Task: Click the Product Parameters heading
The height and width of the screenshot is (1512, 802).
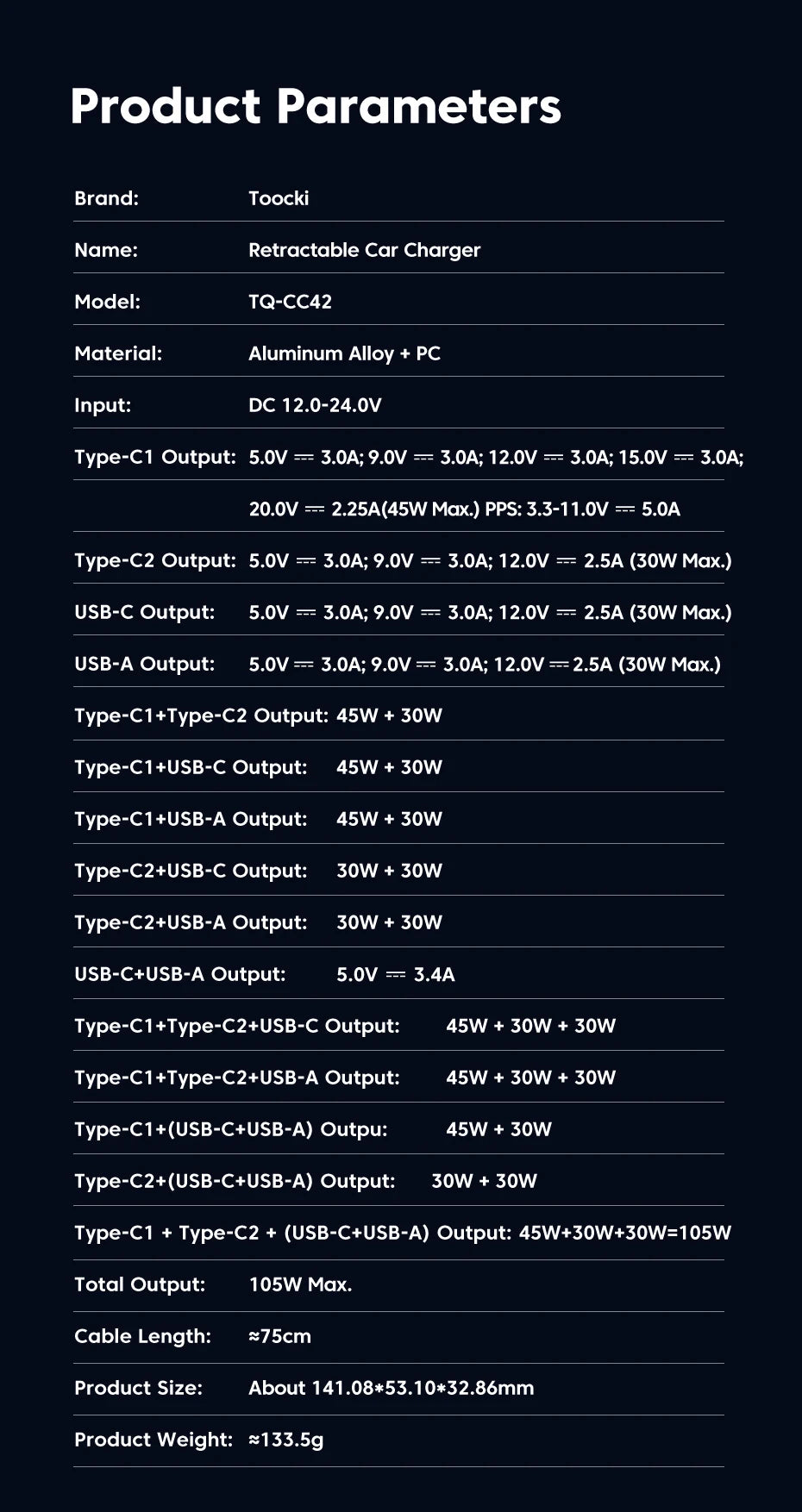Action: [x=316, y=106]
